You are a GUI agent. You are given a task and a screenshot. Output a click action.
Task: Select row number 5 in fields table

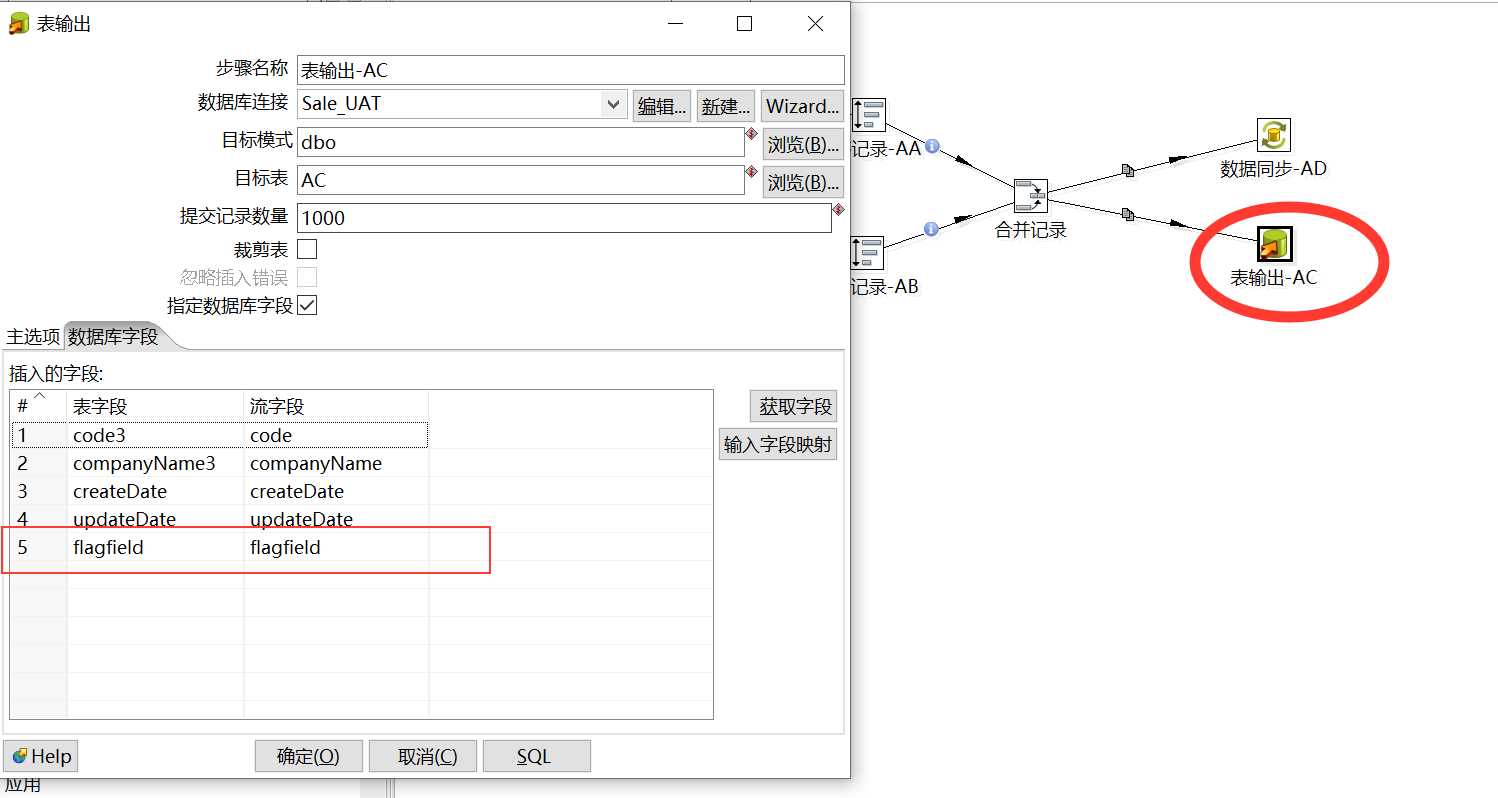[x=39, y=547]
